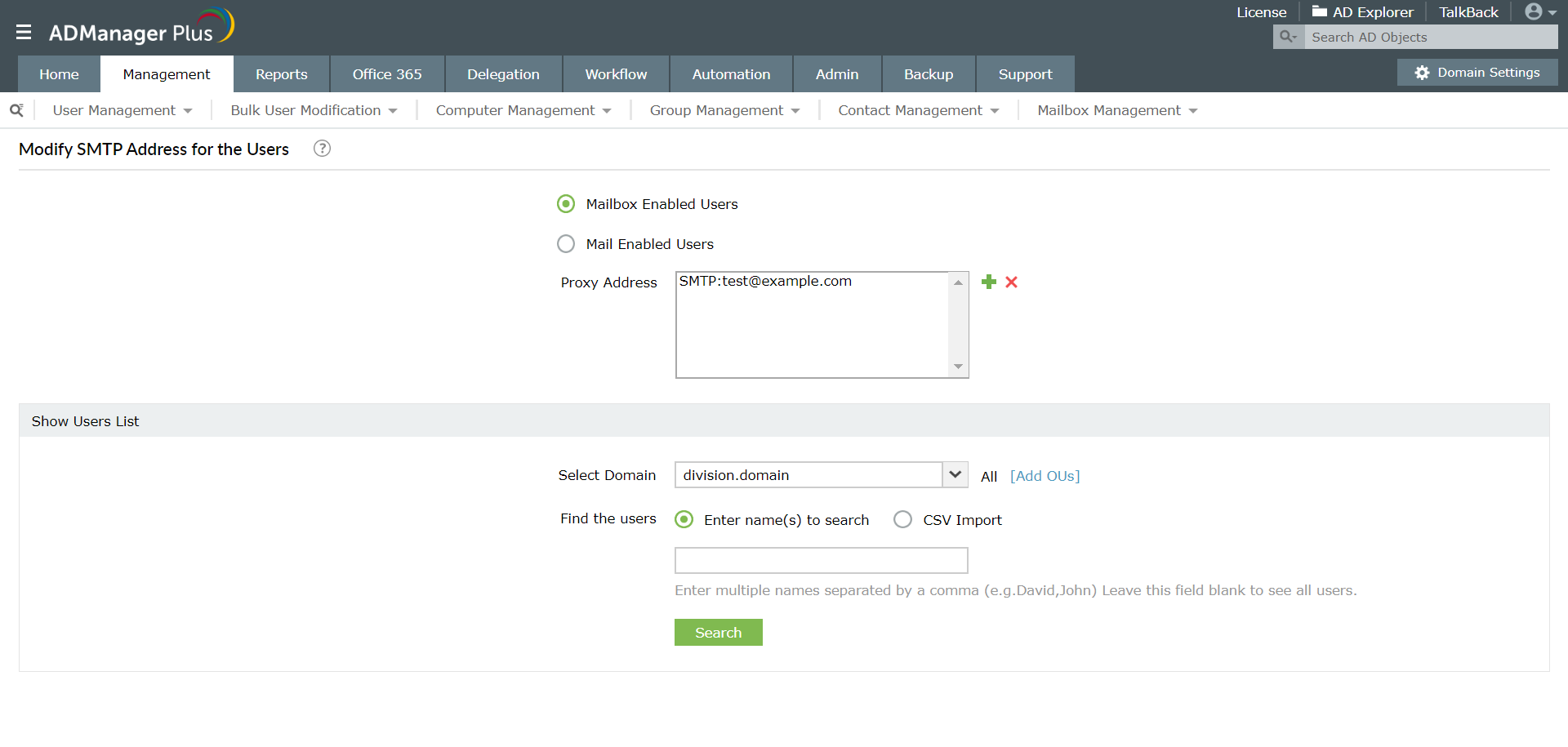
Task: Click the AD Explorer folder icon
Action: point(1320,11)
